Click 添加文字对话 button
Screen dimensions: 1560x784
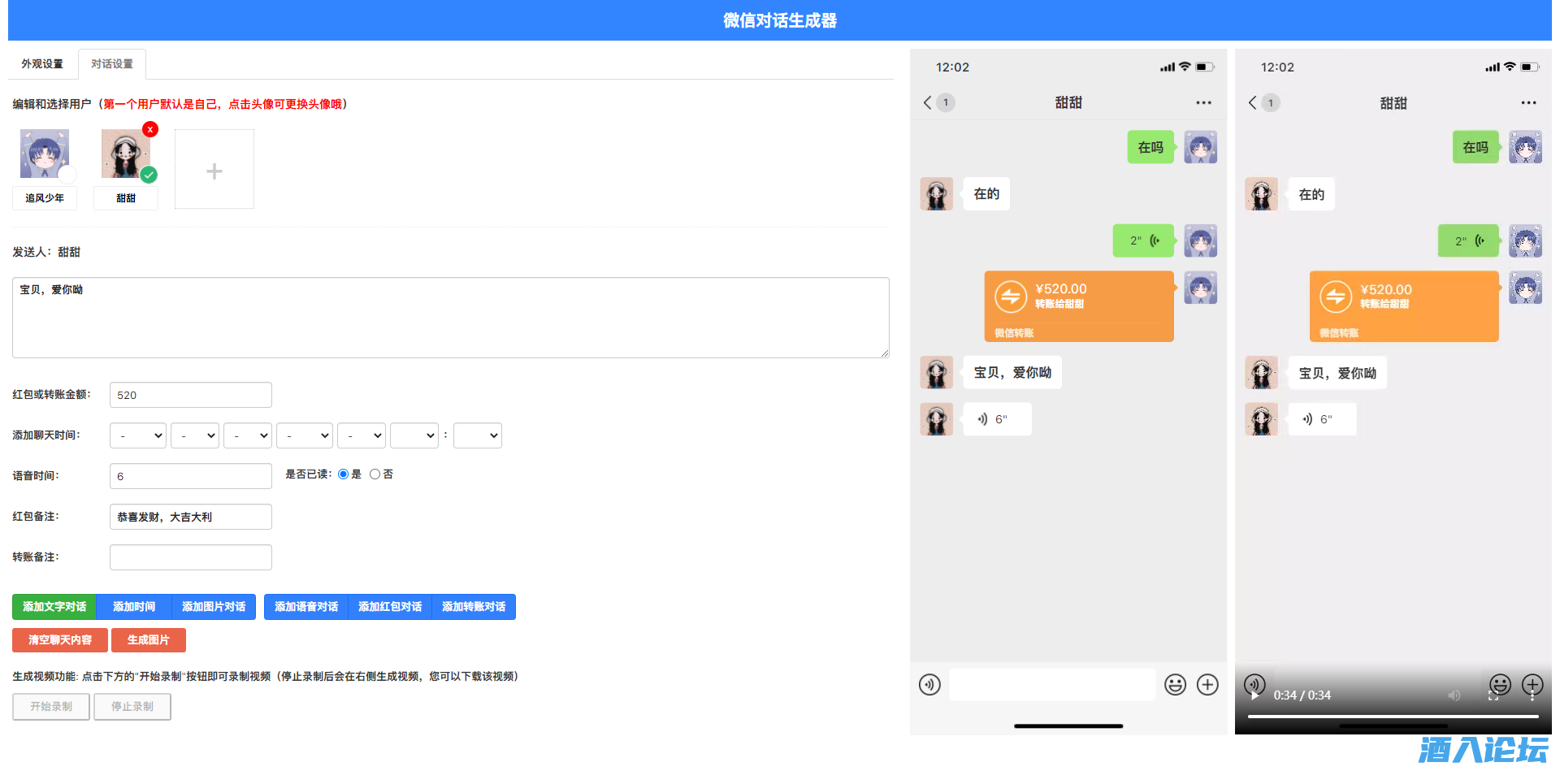(x=54, y=607)
